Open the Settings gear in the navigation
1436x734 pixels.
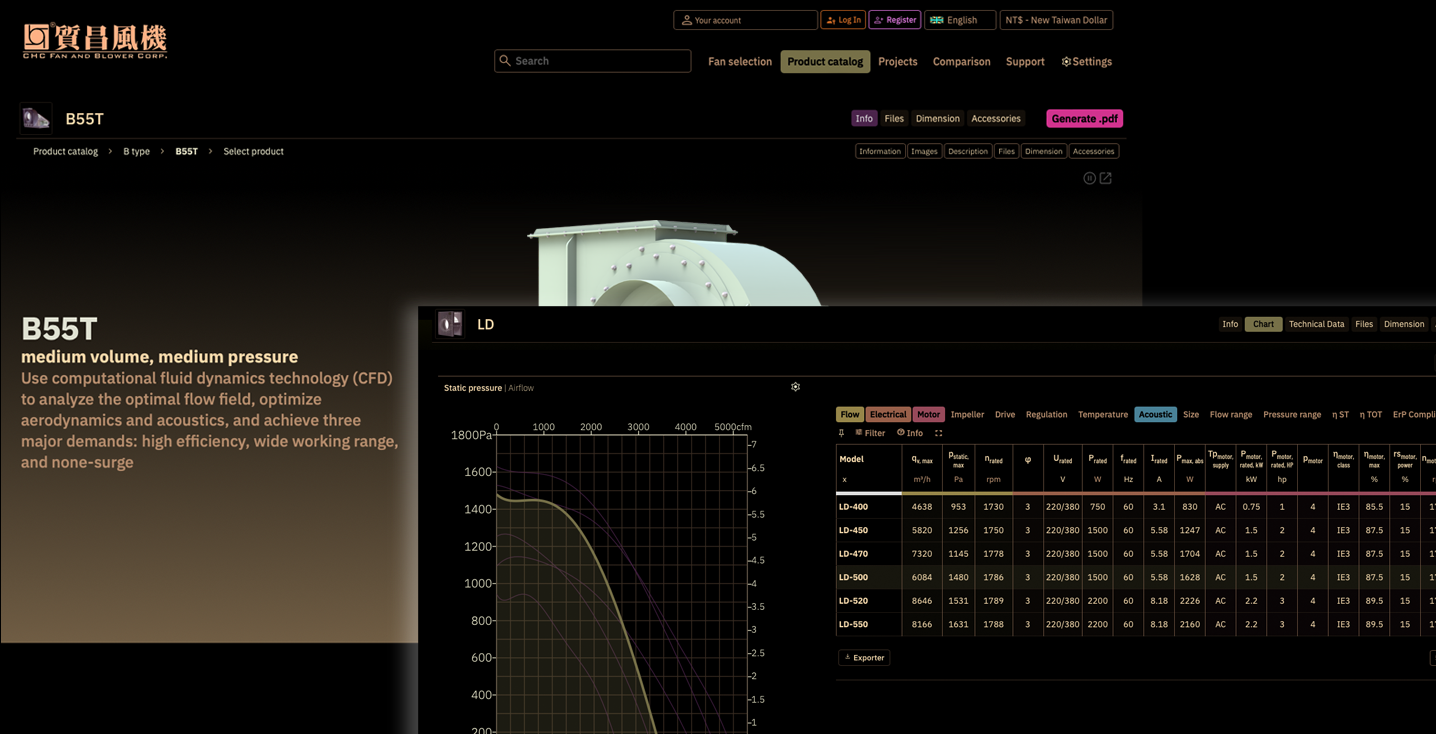click(1086, 61)
